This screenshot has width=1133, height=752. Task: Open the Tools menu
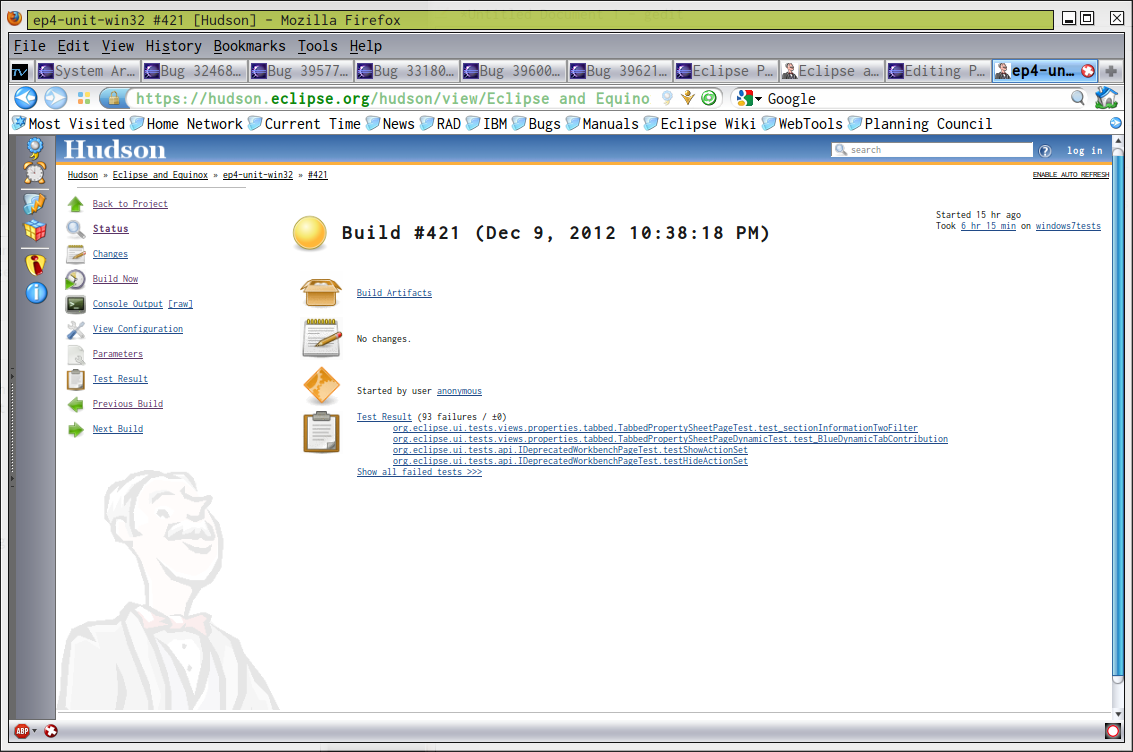click(318, 46)
